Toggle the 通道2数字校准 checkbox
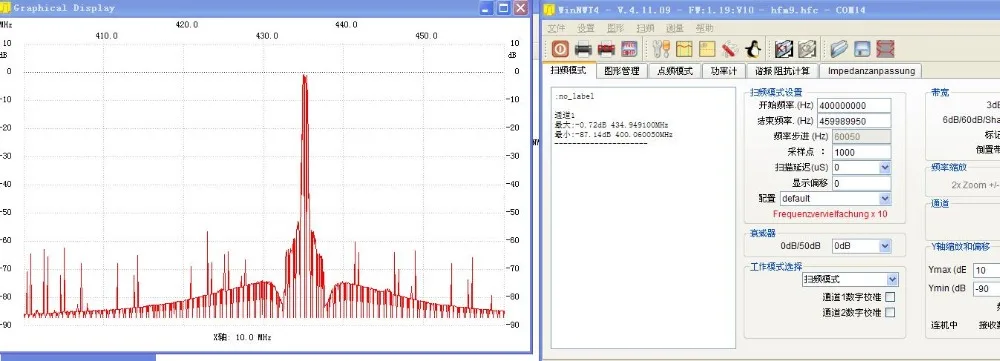Viewport: 1000px width, 361px height. click(890, 313)
